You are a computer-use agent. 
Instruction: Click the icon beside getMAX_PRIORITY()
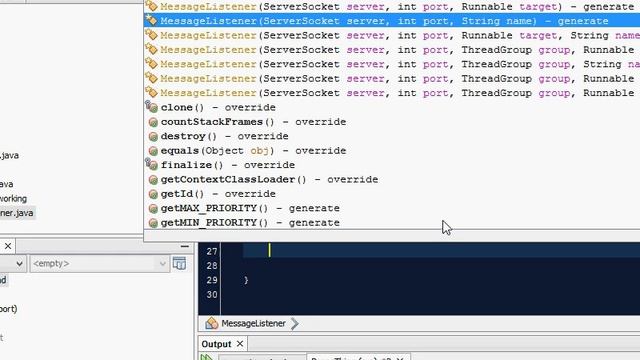tap(153, 209)
